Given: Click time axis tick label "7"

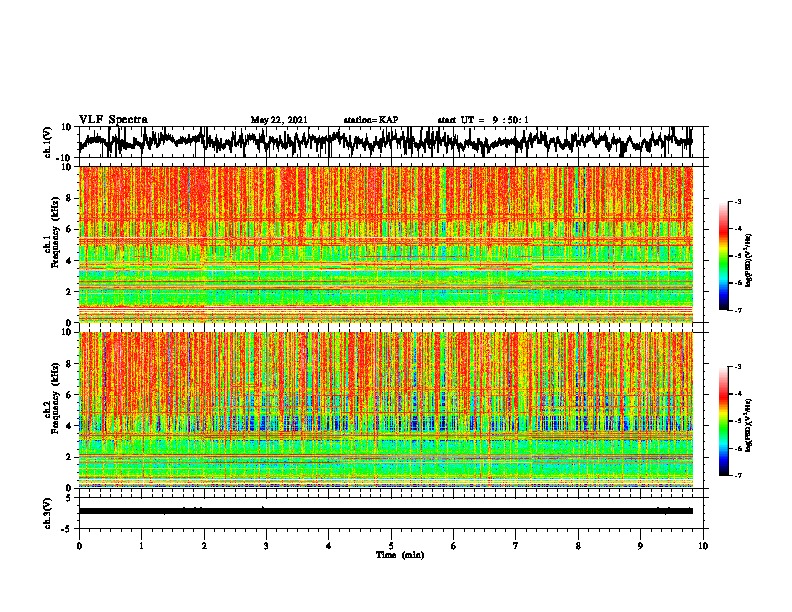Looking at the screenshot, I should point(516,546).
